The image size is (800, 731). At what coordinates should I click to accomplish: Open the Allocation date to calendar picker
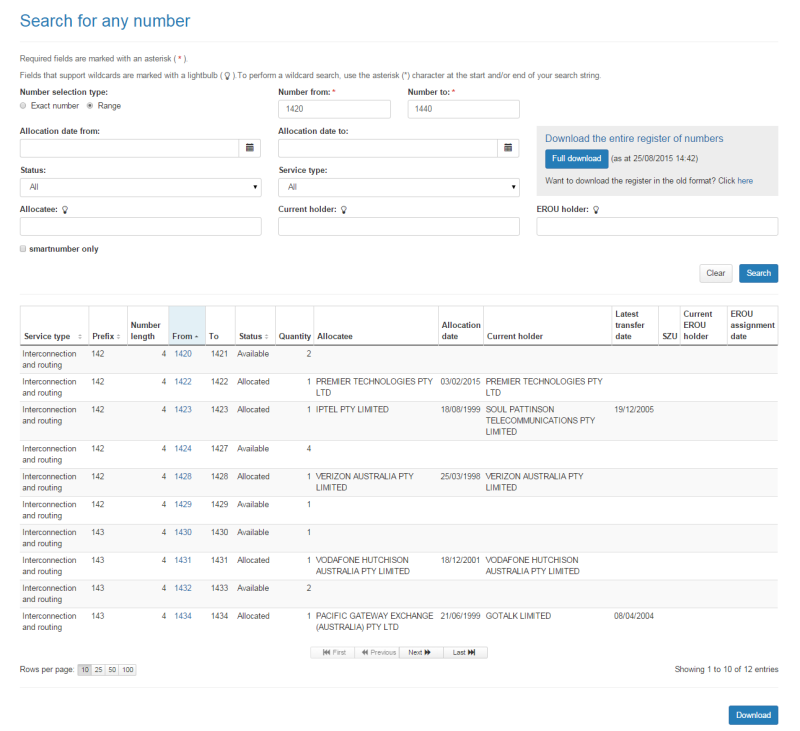coord(508,148)
